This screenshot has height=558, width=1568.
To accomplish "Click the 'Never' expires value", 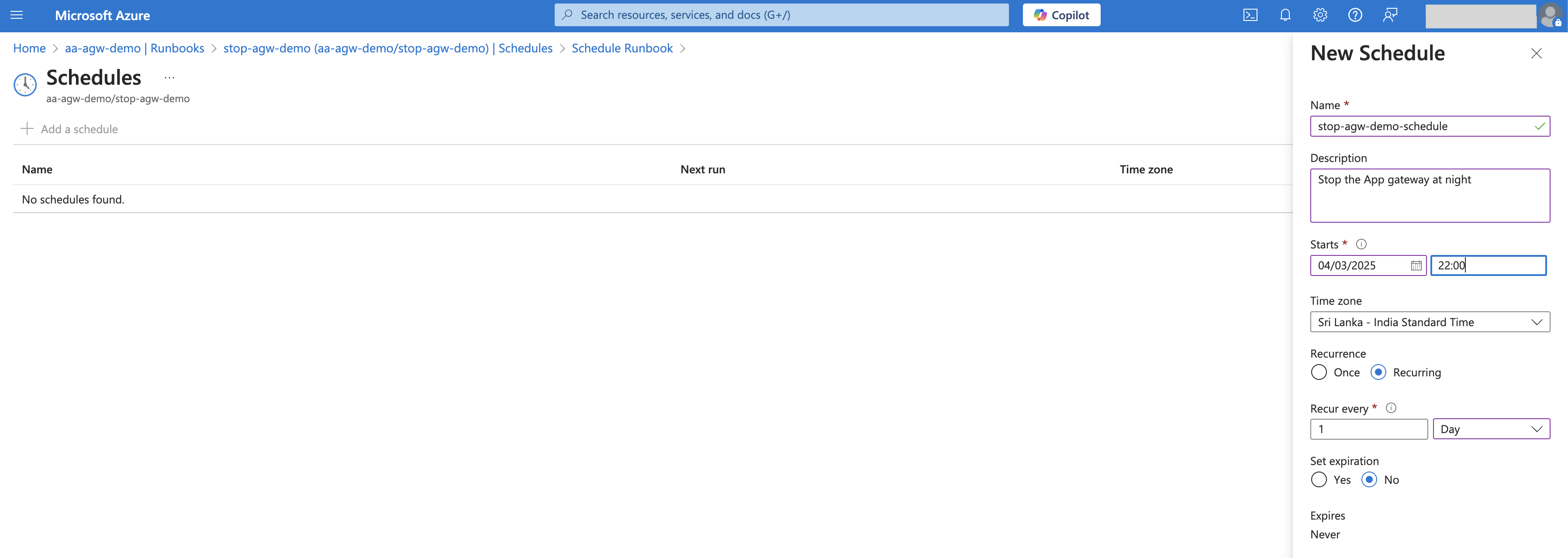I will click(1325, 534).
